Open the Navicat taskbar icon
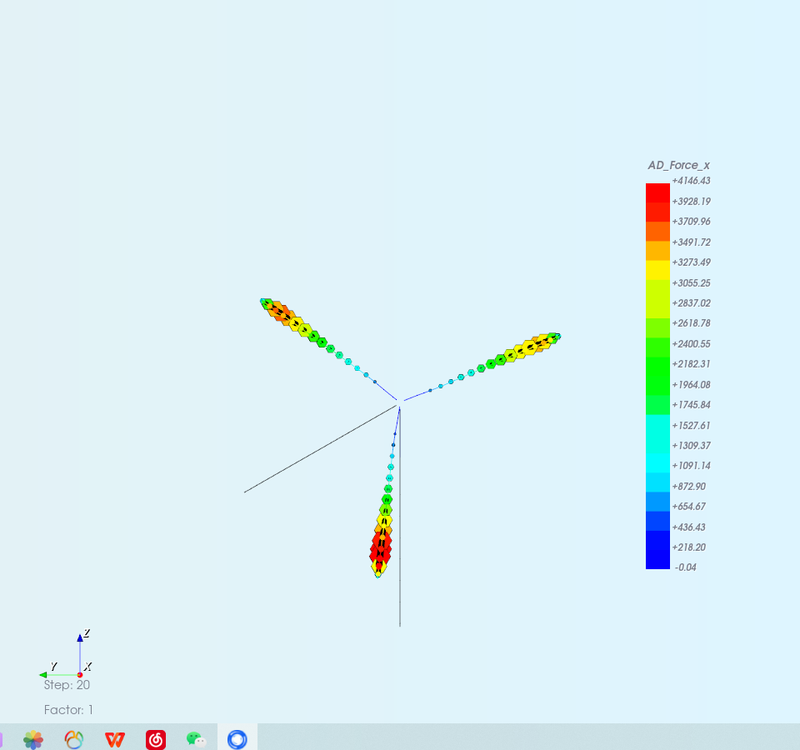The height and width of the screenshot is (750, 800). (74, 739)
